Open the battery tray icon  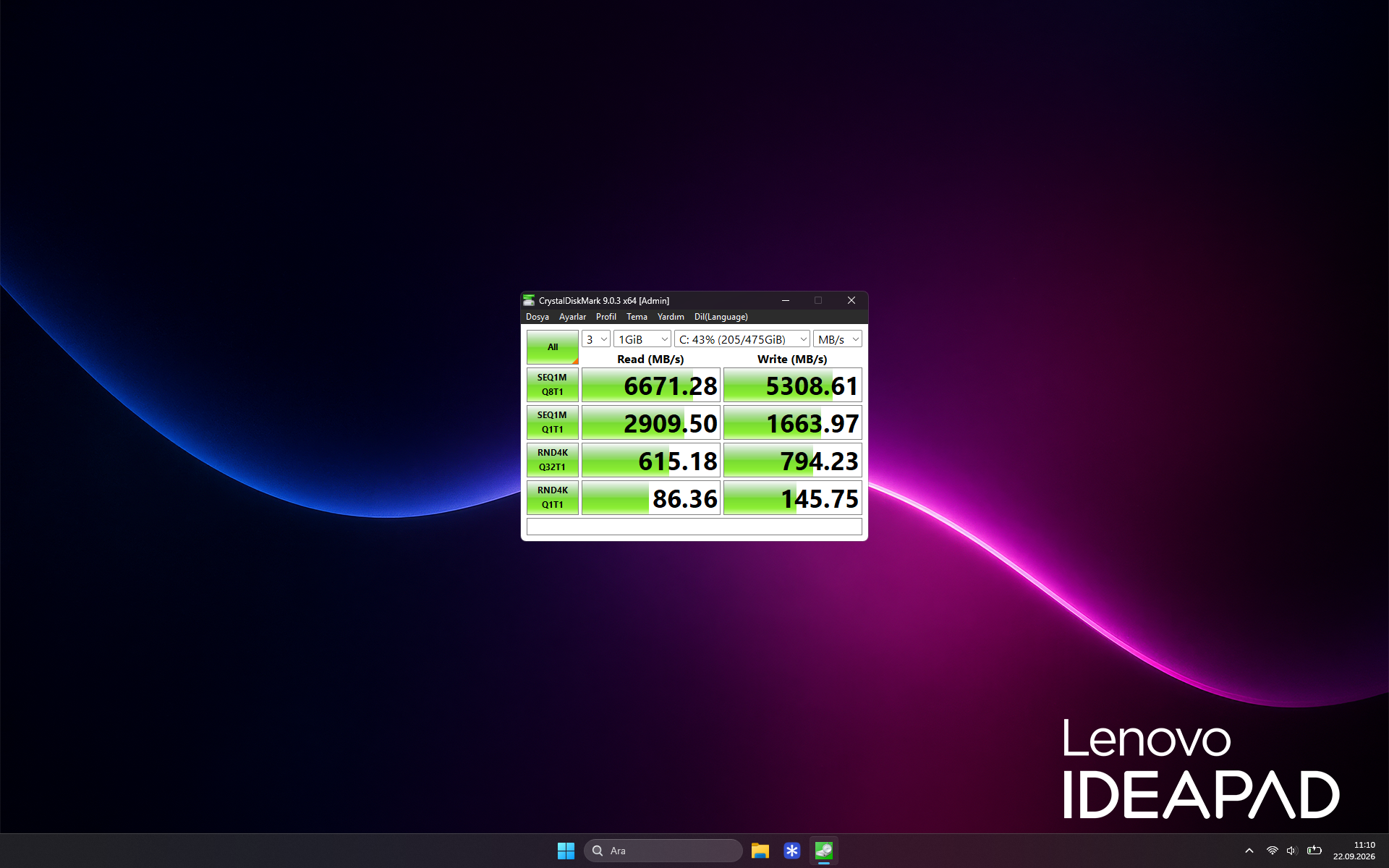1314,851
